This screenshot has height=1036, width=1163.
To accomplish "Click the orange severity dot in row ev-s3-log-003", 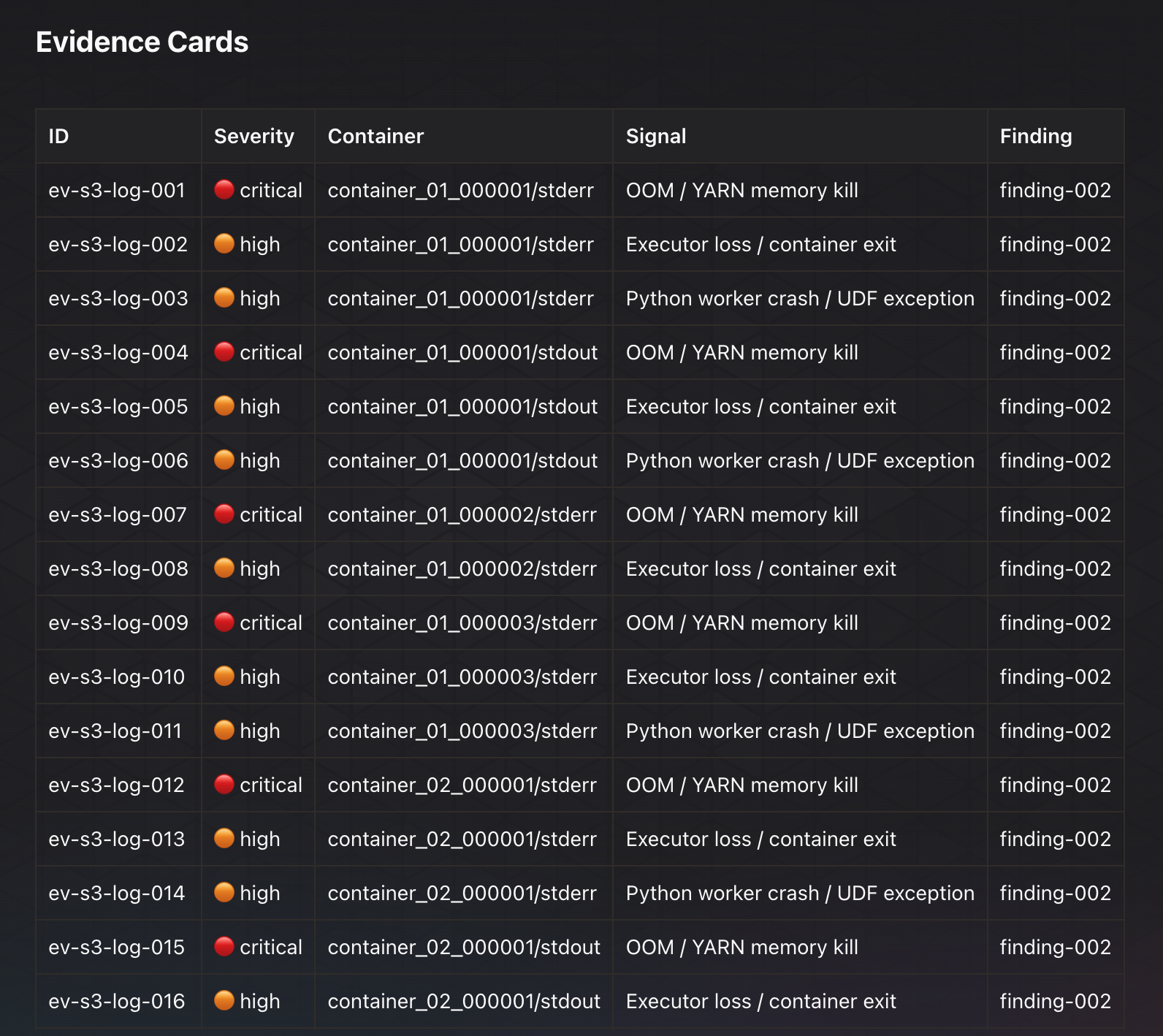I will (x=224, y=298).
